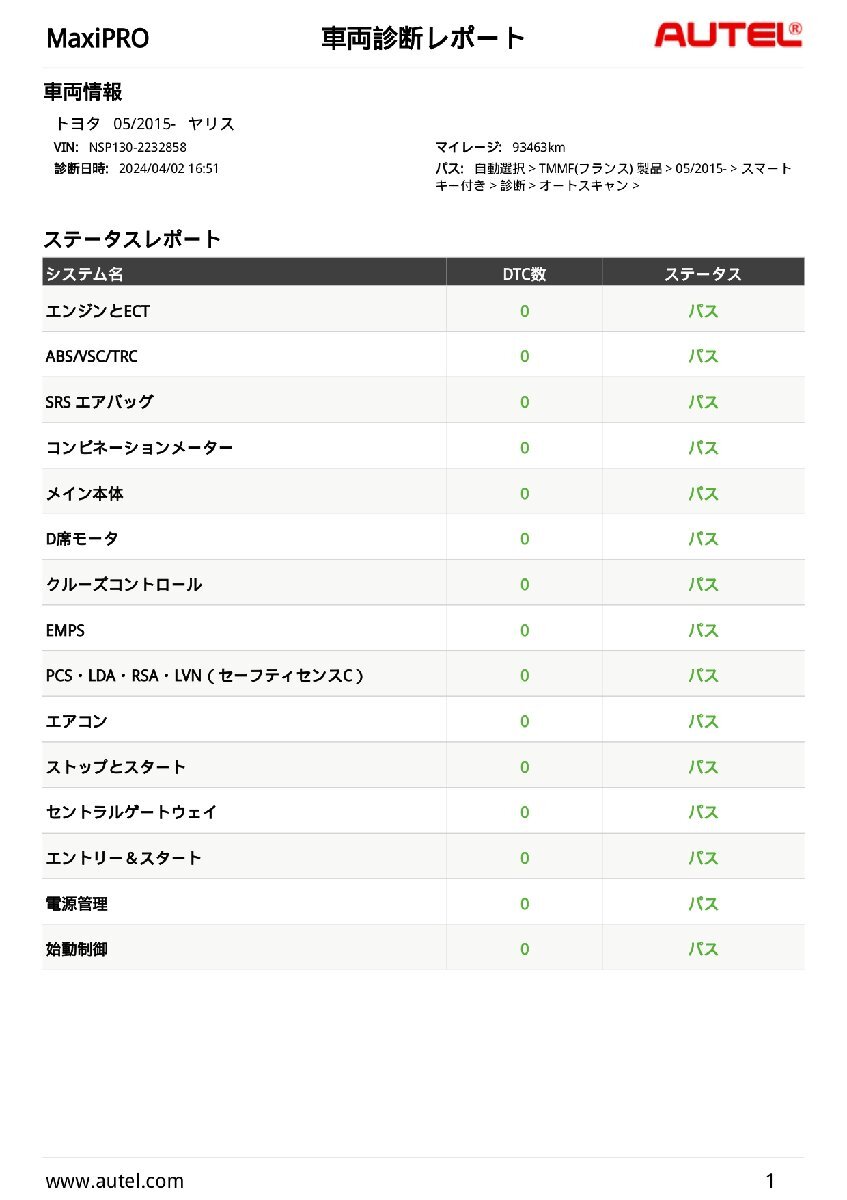
Task: Select the クルーズコントロール row
Action: pyautogui.click(x=124, y=585)
